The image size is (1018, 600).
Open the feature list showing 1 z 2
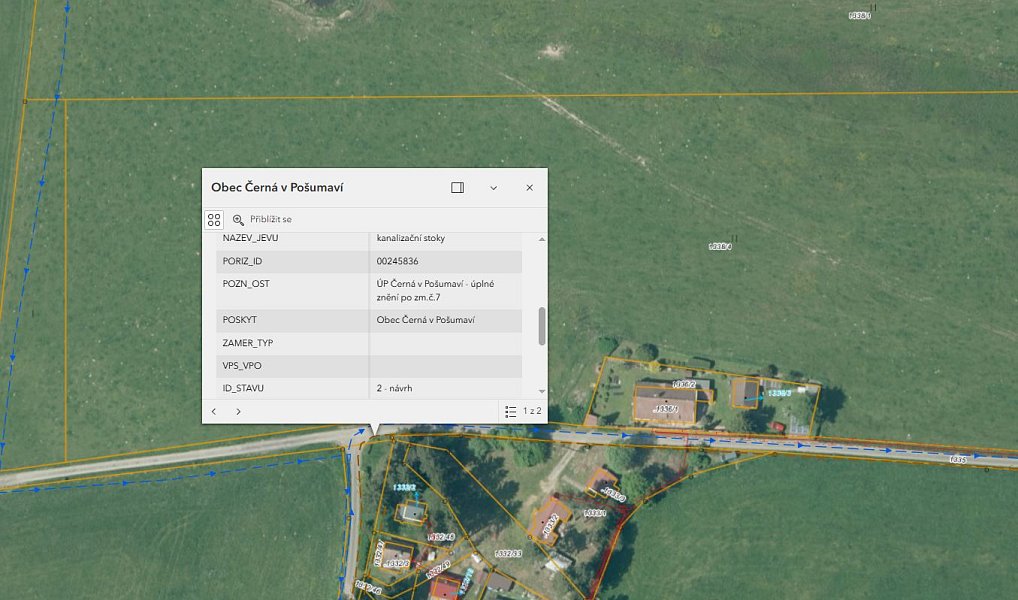pos(523,411)
